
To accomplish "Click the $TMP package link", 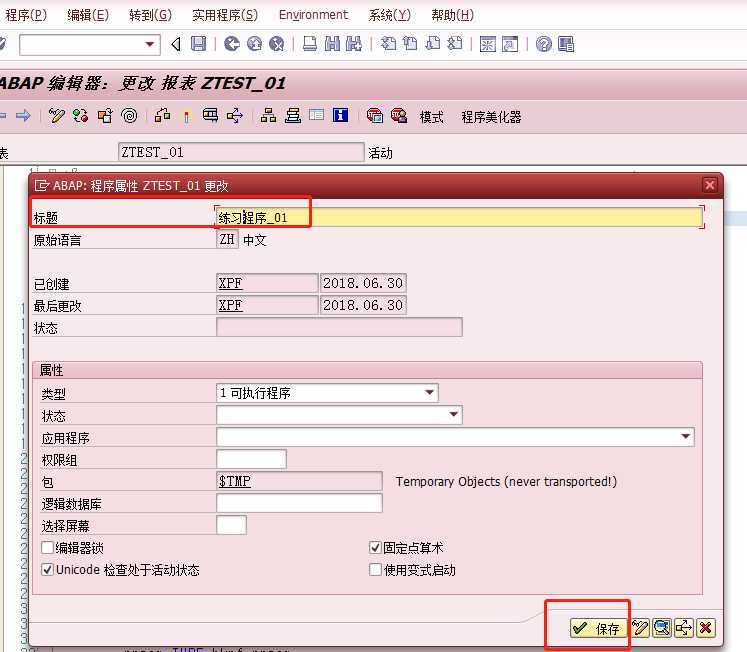I will coord(234,481).
